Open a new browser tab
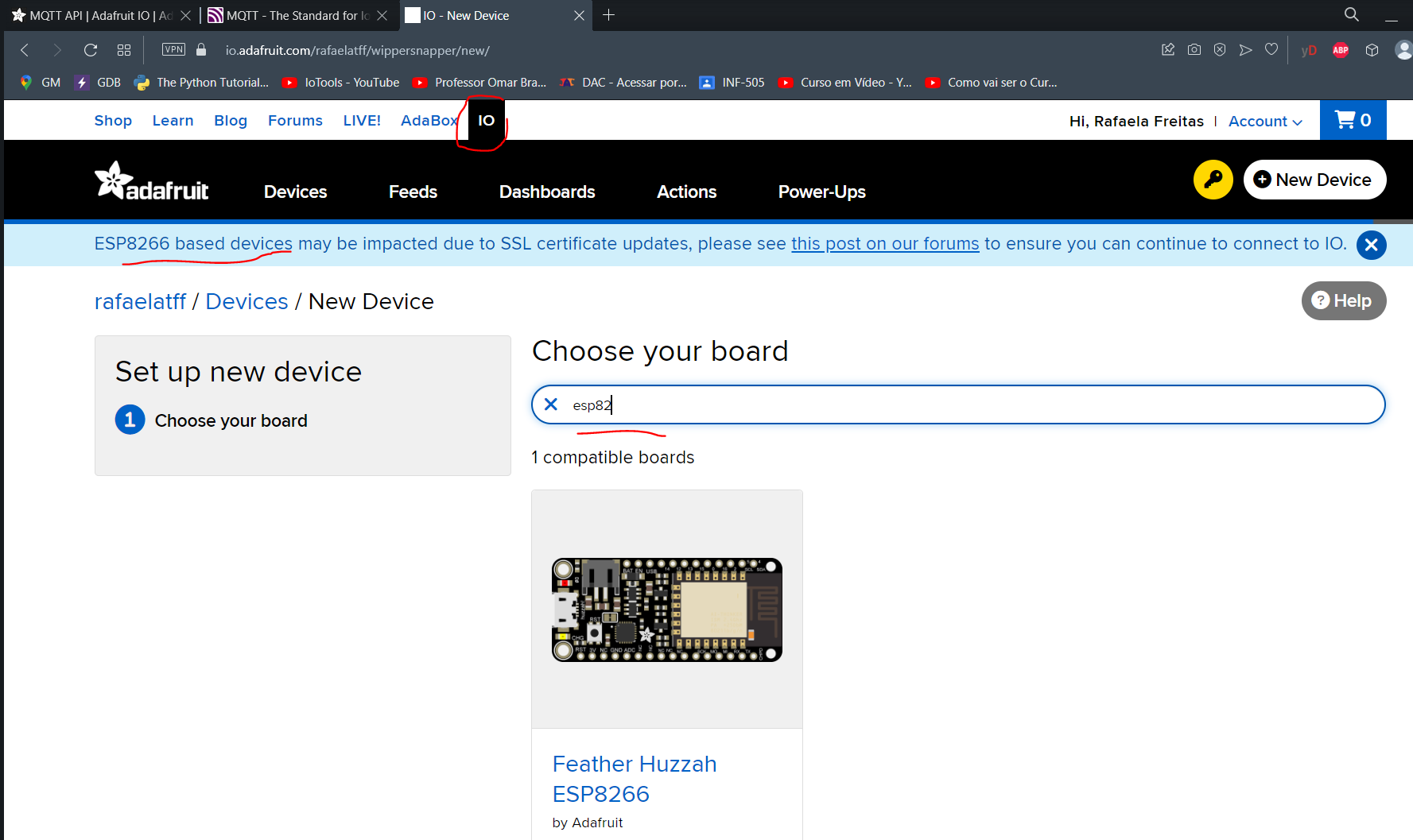Screen dimensions: 1413x840 pos(608,15)
